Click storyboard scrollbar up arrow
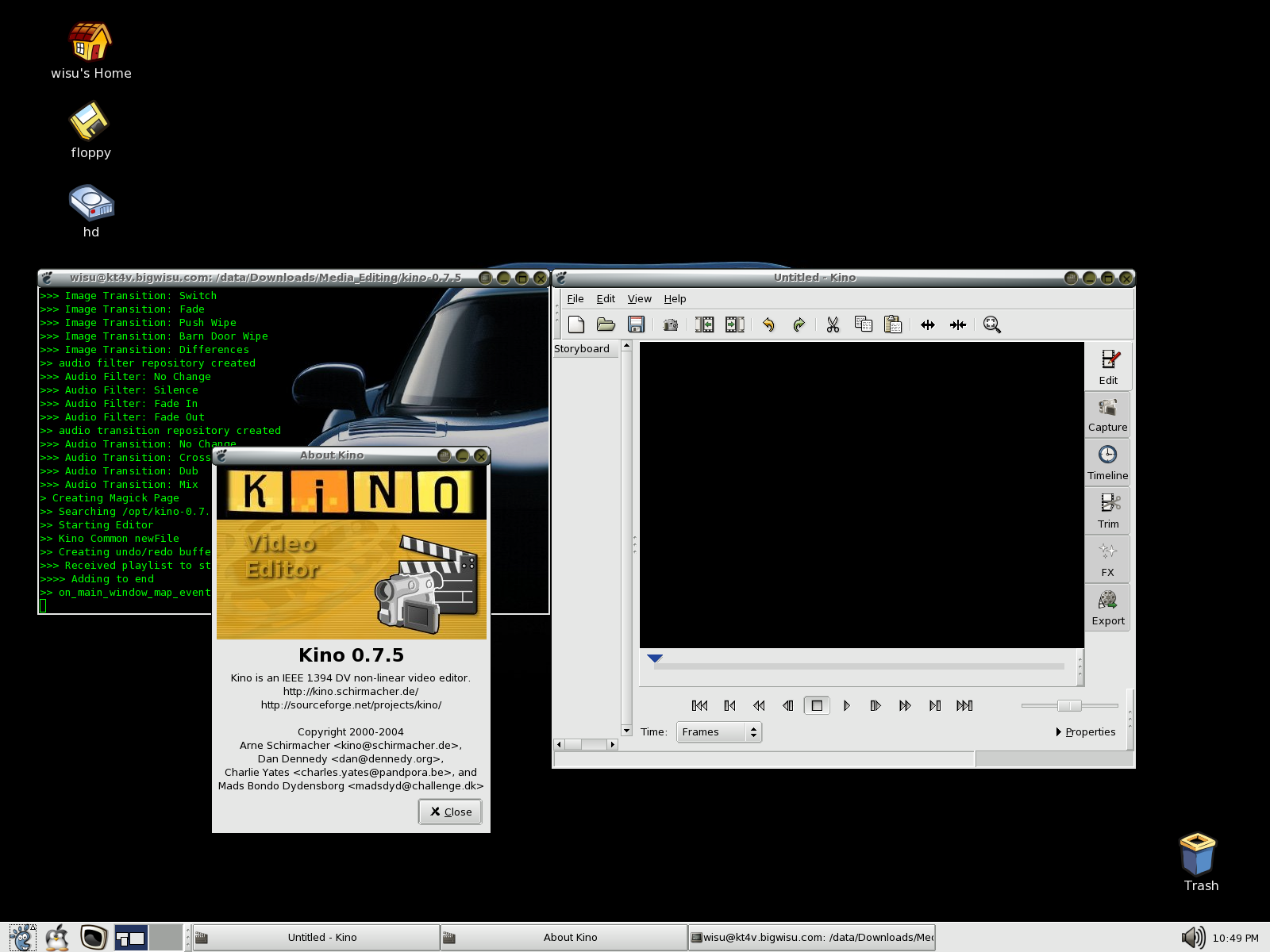 pyautogui.click(x=626, y=345)
